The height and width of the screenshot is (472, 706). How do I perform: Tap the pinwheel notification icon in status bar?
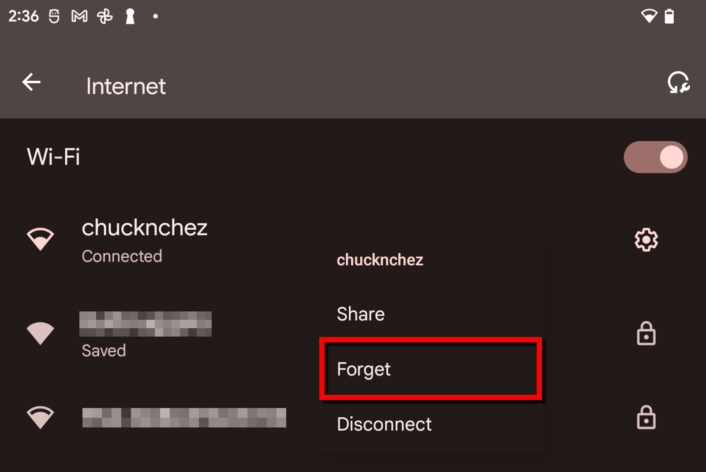point(105,16)
